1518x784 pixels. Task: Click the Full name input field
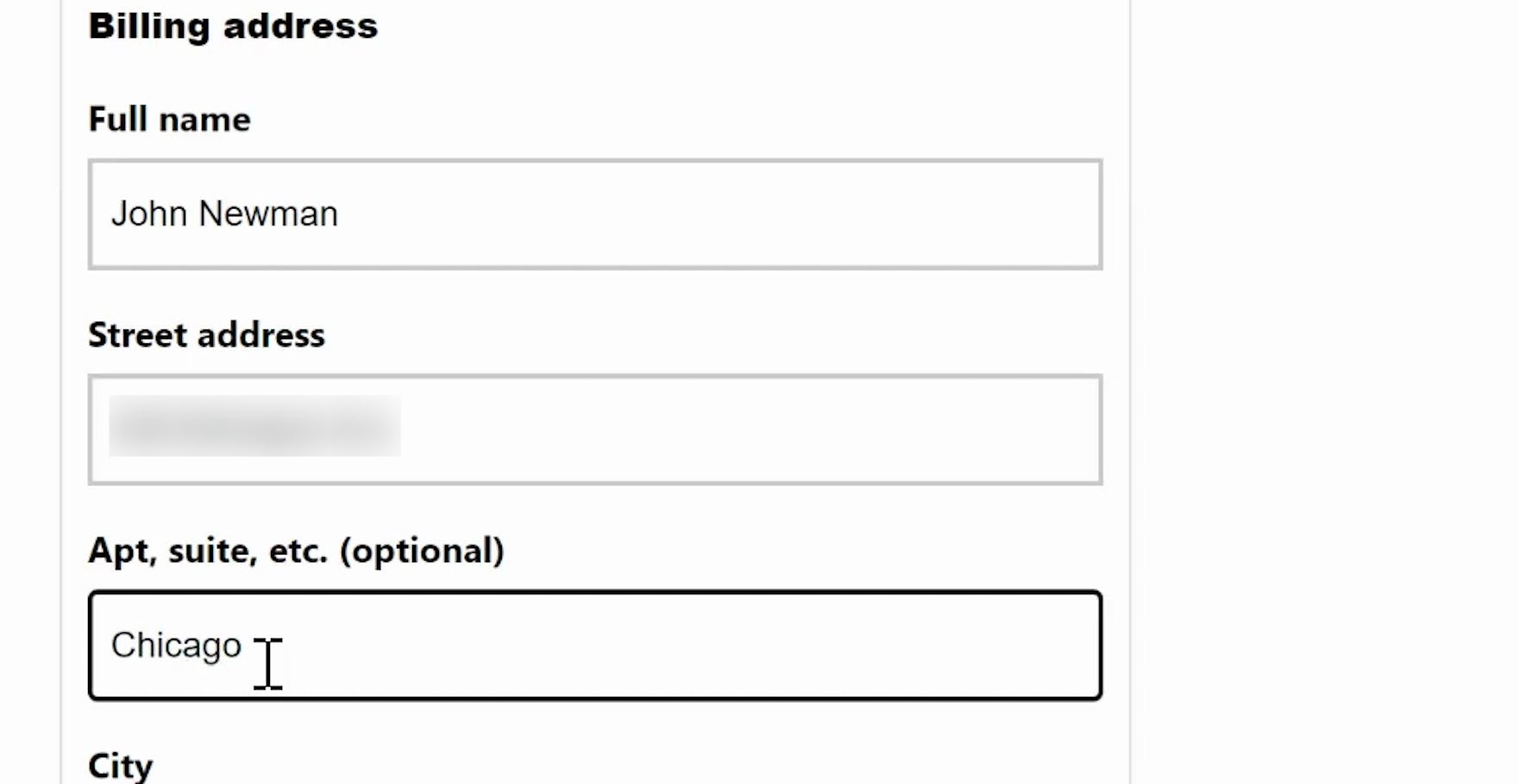click(x=595, y=213)
